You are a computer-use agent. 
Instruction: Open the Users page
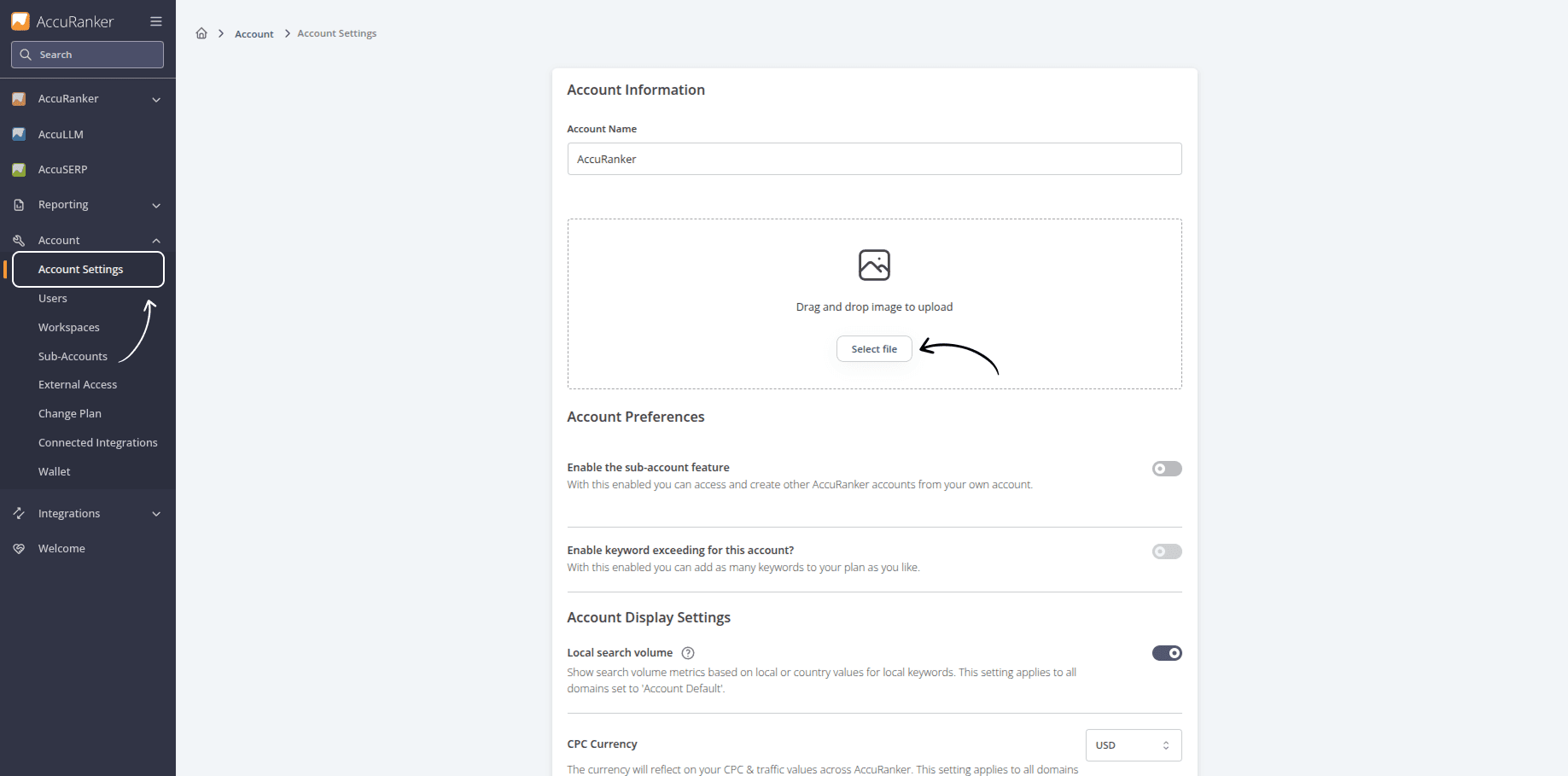[x=53, y=299]
